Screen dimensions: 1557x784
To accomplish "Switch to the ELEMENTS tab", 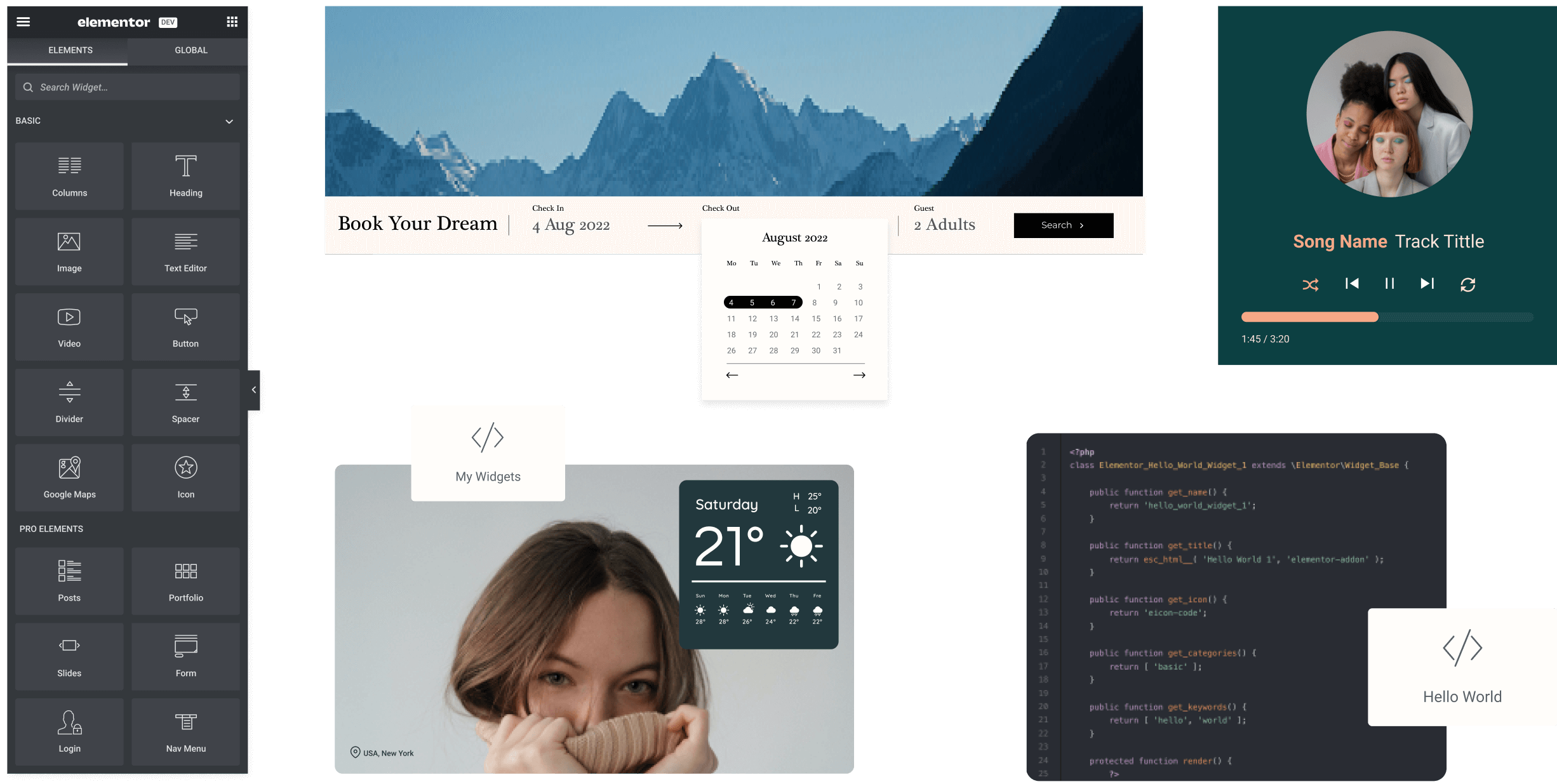I will pos(70,50).
